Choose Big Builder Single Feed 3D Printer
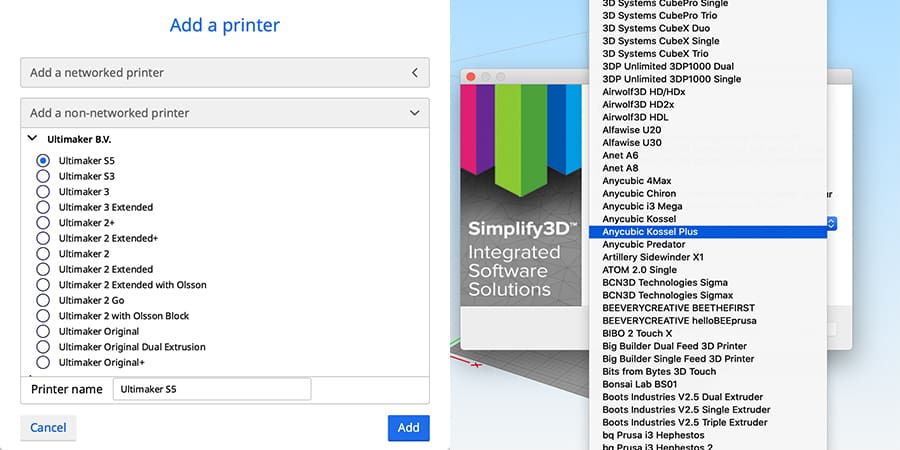Image resolution: width=900 pixels, height=450 pixels. coord(708,359)
